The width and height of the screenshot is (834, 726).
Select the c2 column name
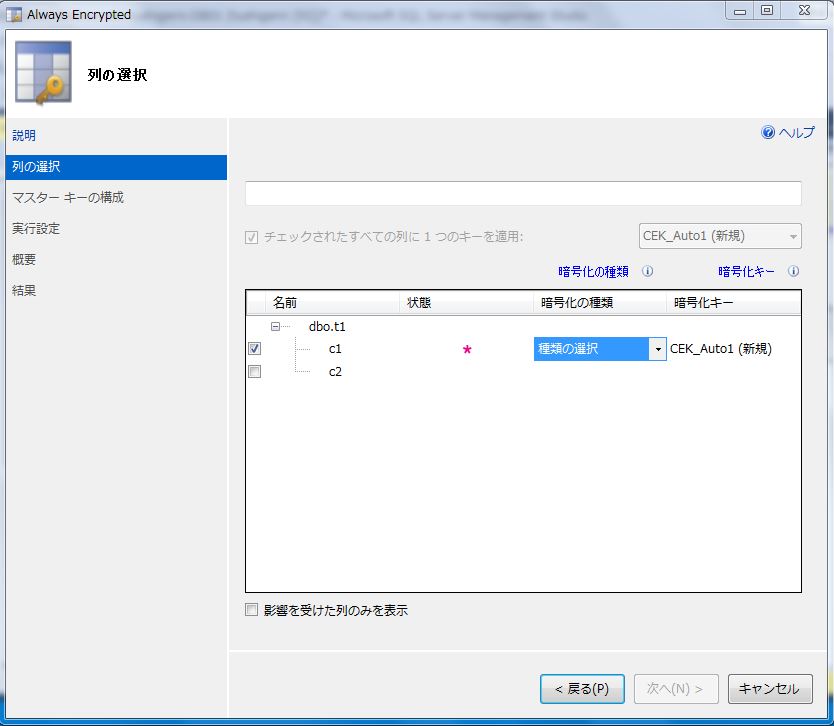click(x=335, y=372)
